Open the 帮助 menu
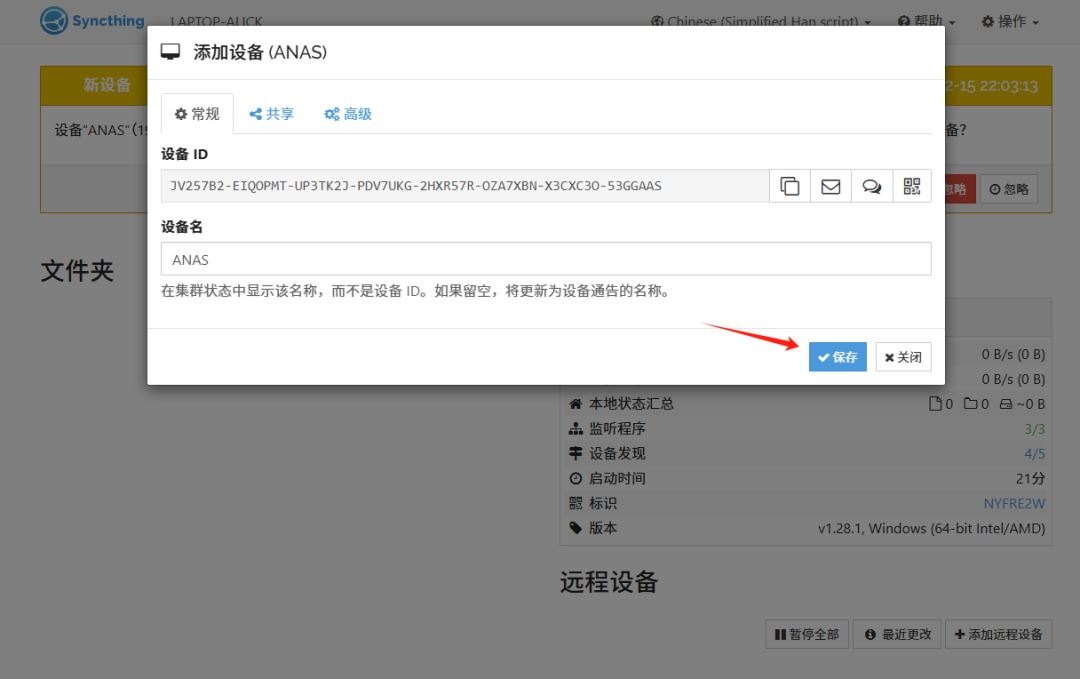Screen dimensions: 1080x679 point(926,21)
